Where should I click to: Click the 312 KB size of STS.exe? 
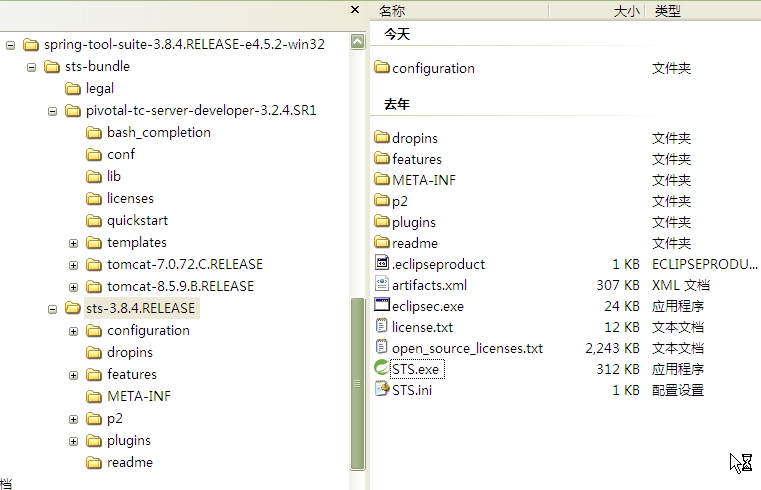(x=618, y=369)
